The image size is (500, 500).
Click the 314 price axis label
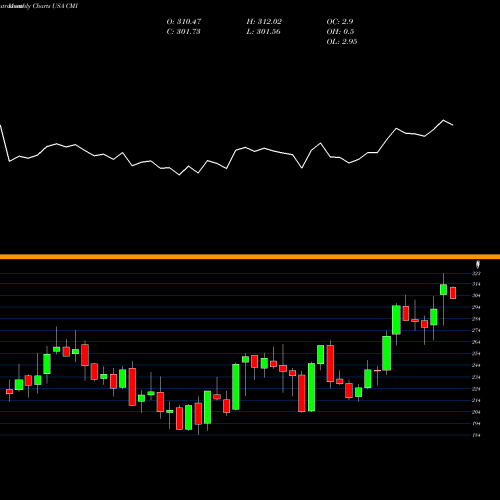tap(476, 284)
